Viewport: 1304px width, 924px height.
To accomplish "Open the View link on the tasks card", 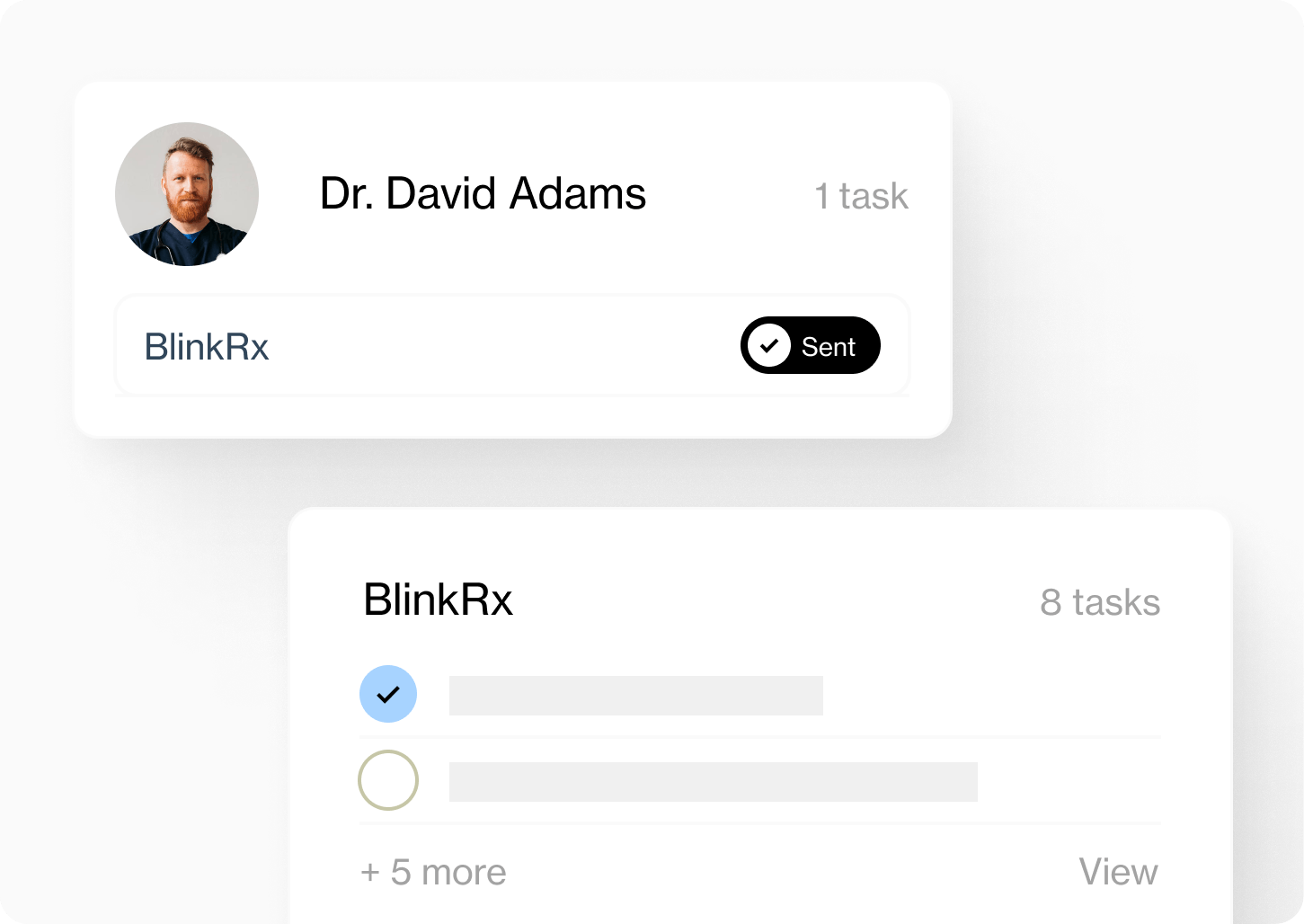I will click(1118, 871).
